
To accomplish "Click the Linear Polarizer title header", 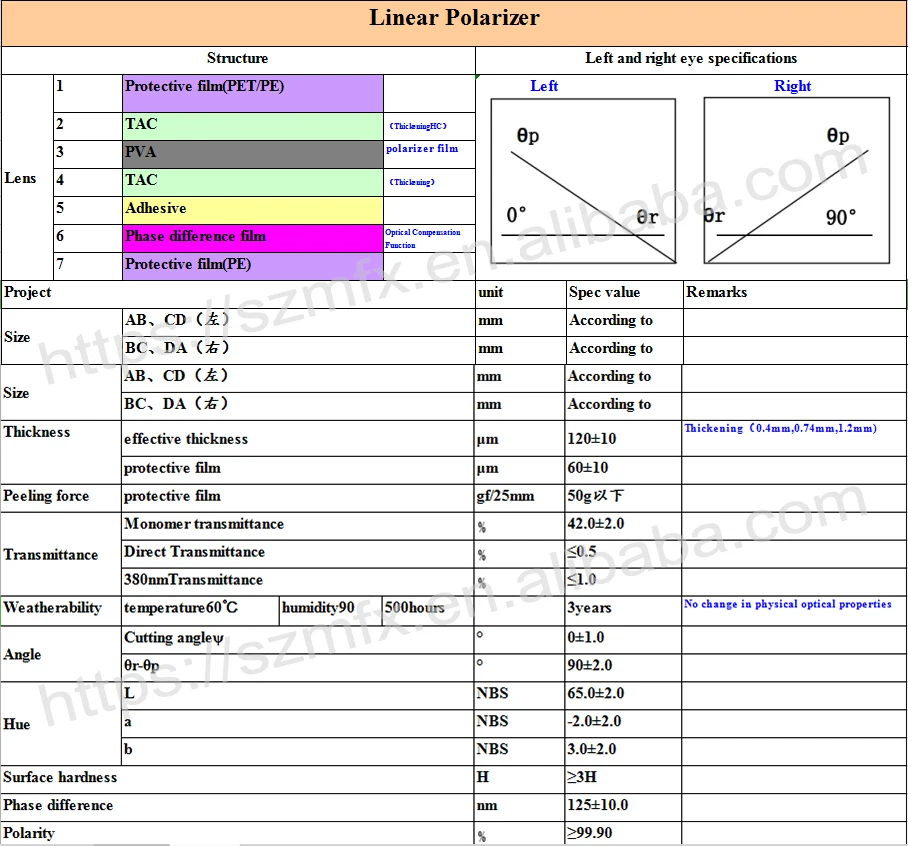I will tap(454, 18).
